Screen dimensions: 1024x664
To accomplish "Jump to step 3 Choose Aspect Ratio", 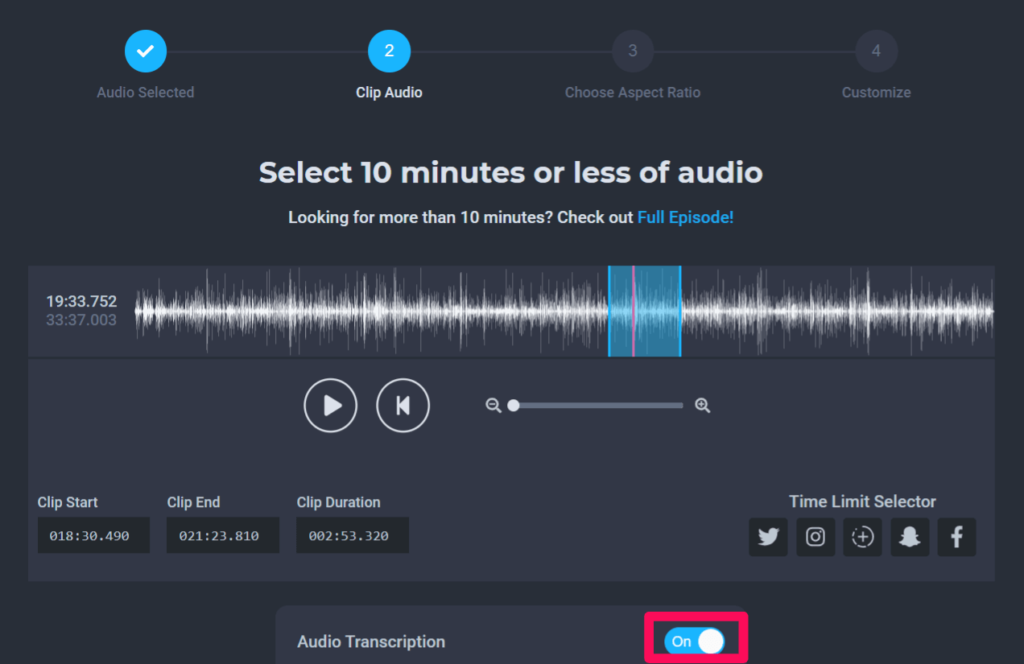I will (x=633, y=51).
